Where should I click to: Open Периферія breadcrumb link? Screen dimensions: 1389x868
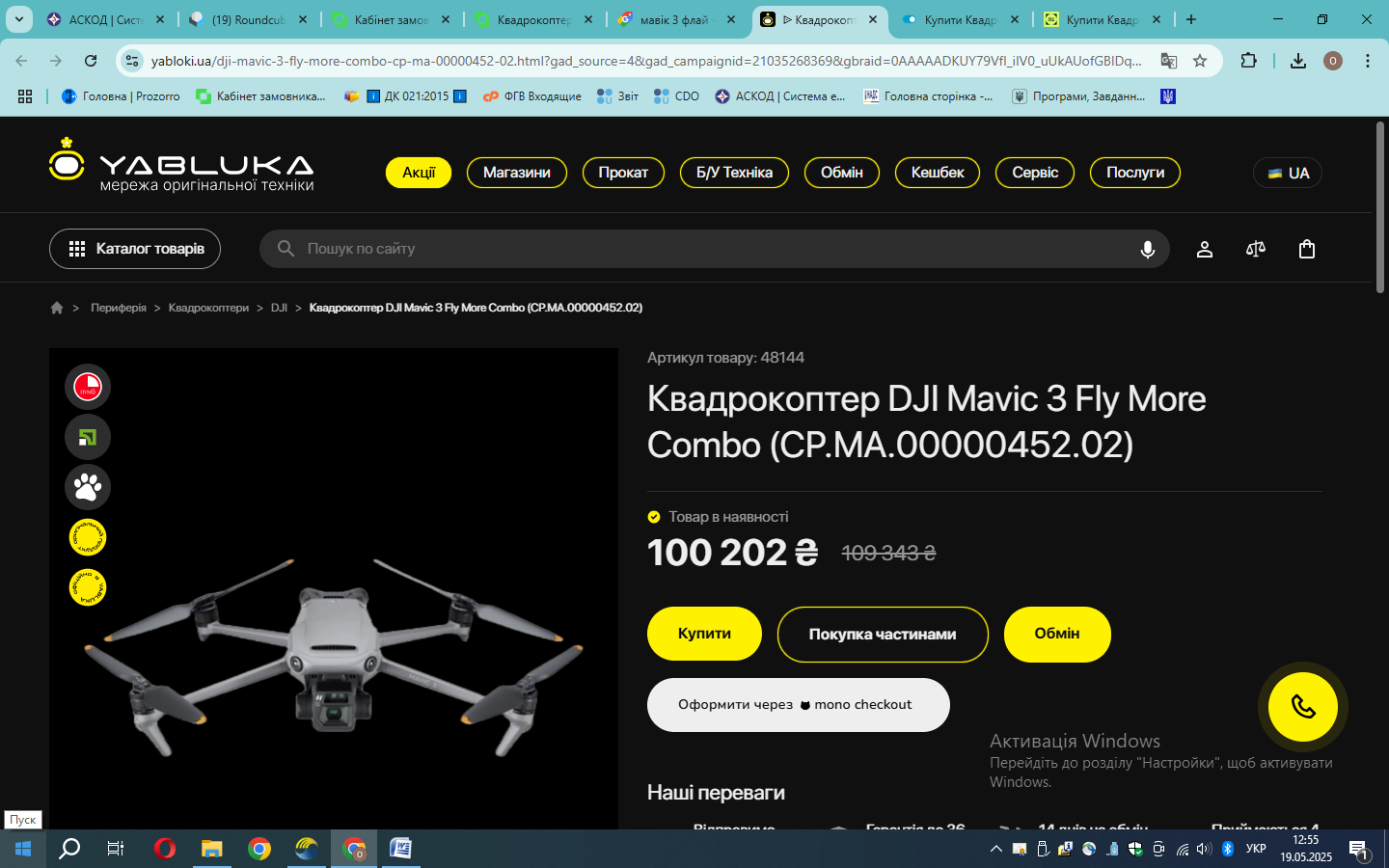(119, 308)
